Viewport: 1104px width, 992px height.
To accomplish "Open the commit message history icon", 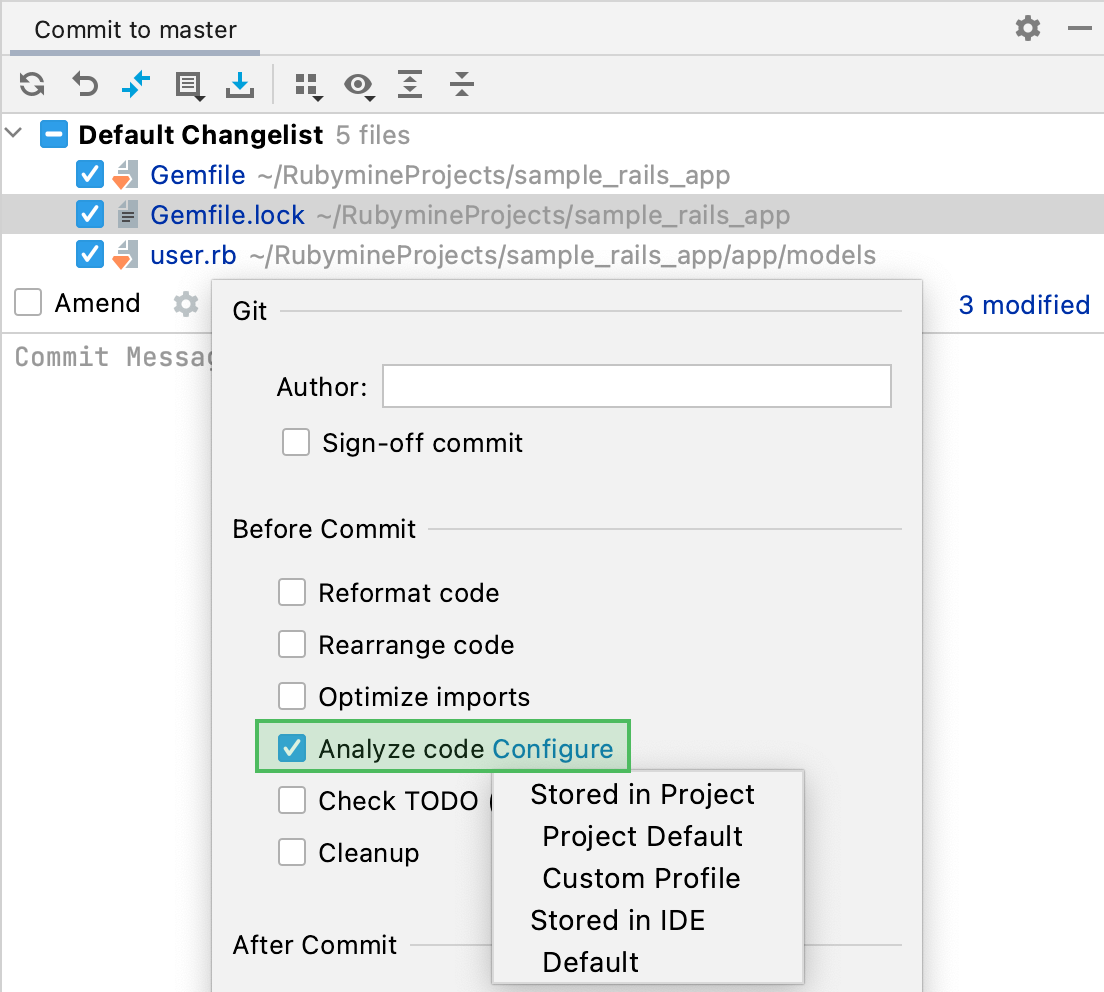I will coord(188,85).
